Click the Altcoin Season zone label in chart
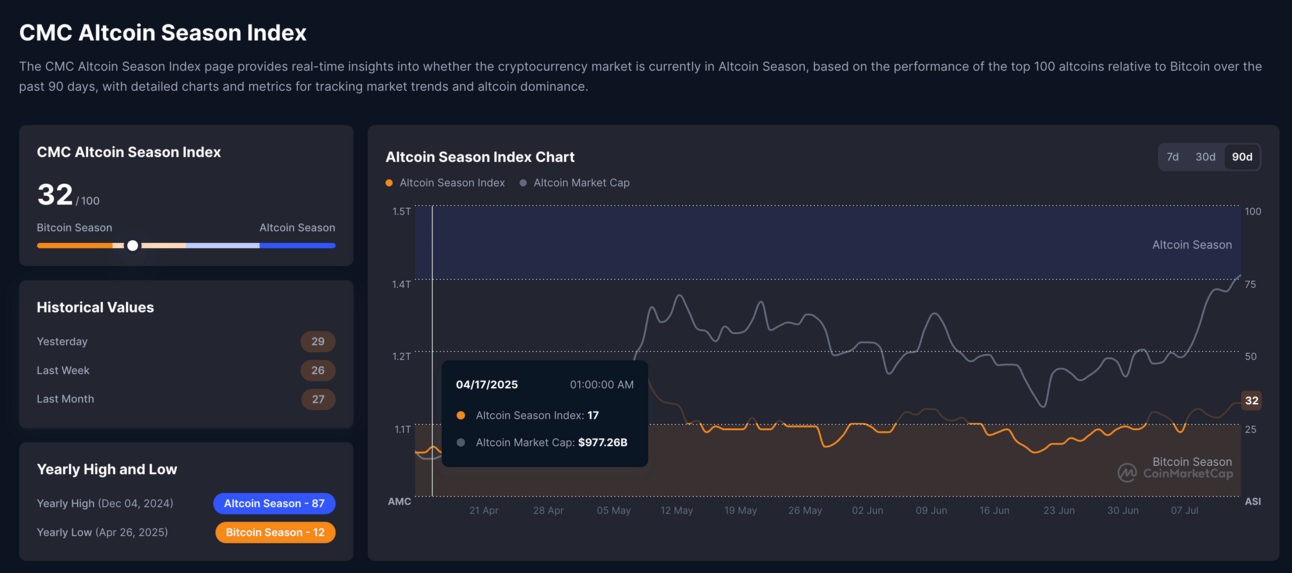1292x573 pixels. point(1192,245)
